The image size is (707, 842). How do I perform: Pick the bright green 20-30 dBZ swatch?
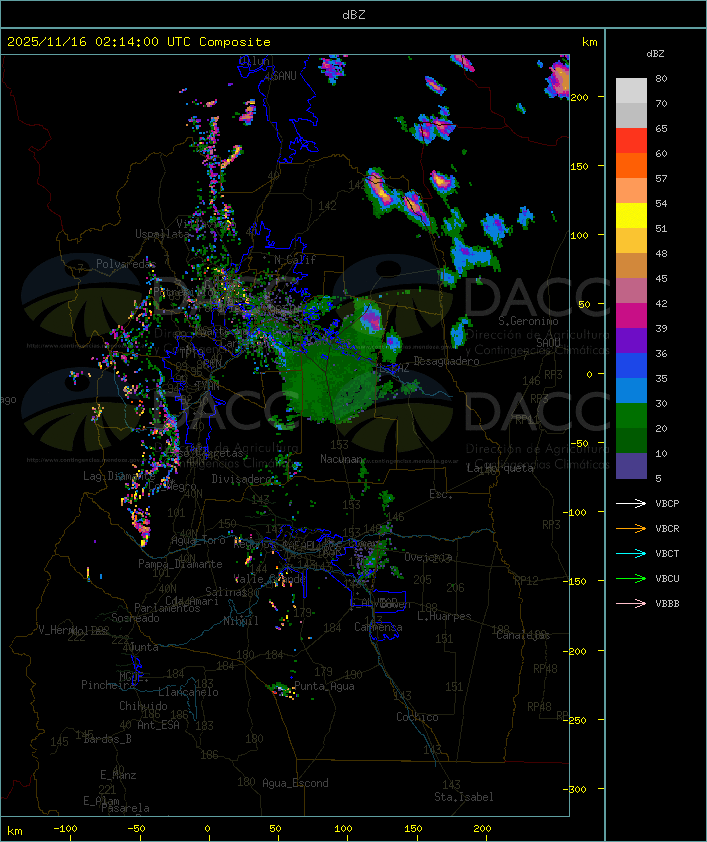pyautogui.click(x=631, y=416)
